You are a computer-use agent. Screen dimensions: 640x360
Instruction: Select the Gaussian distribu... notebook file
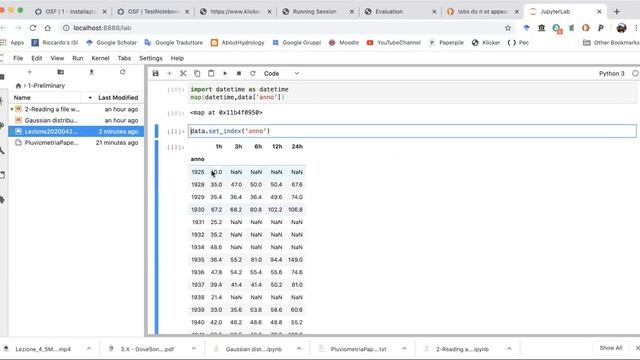(76, 120)
